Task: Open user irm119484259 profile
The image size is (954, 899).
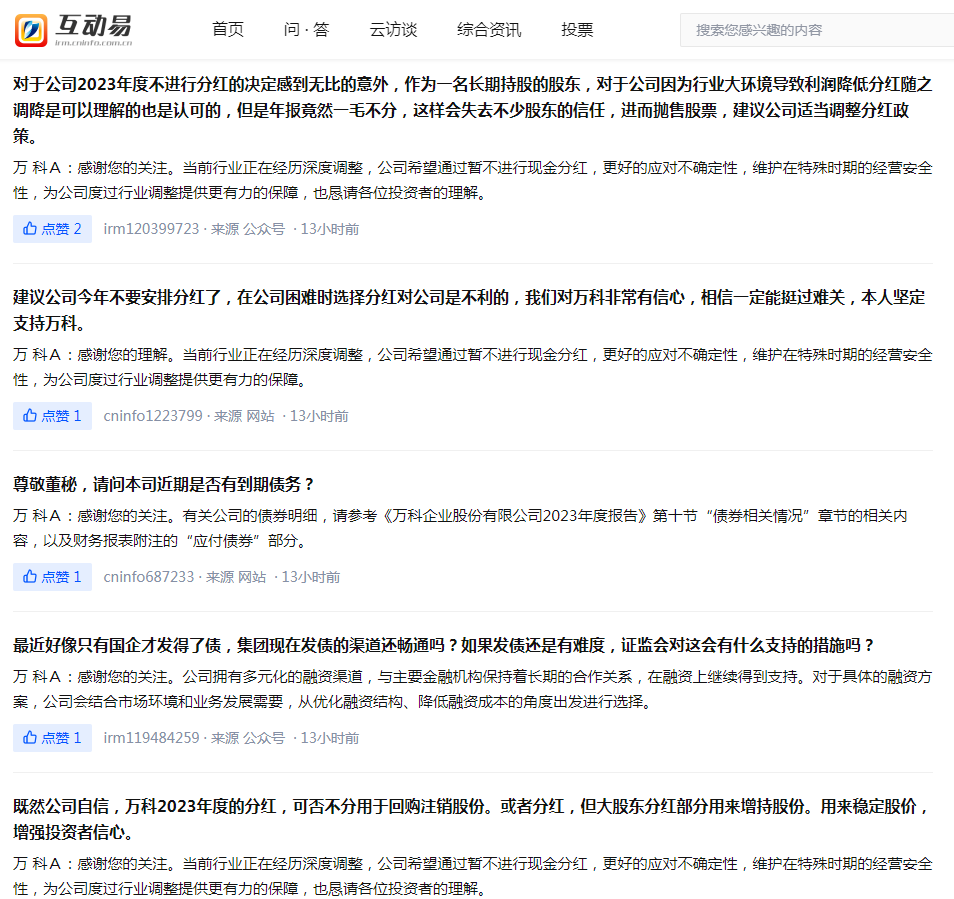Action: click(151, 738)
